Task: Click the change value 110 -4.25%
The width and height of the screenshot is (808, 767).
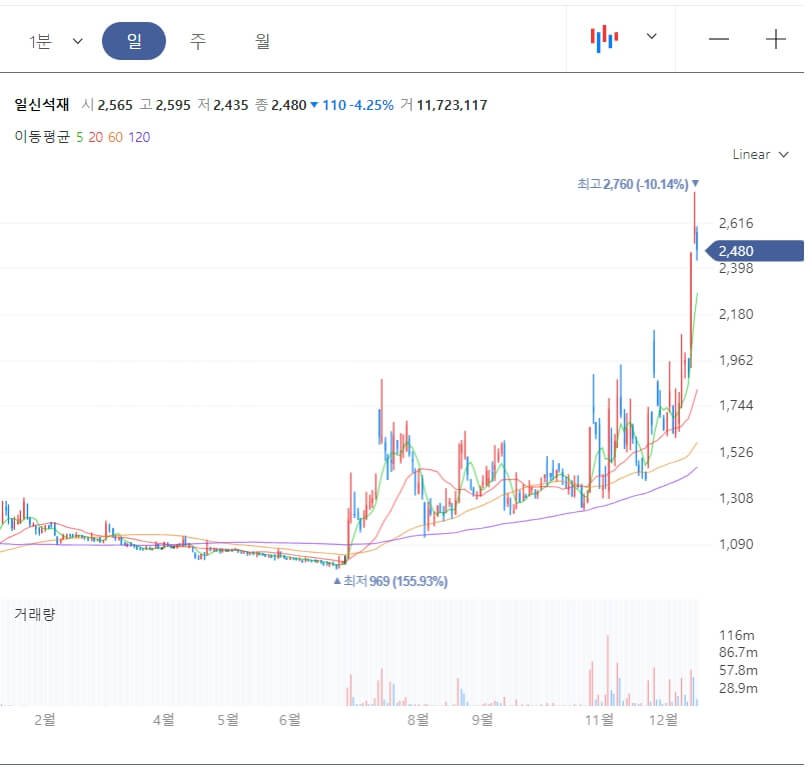Action: click(x=358, y=105)
